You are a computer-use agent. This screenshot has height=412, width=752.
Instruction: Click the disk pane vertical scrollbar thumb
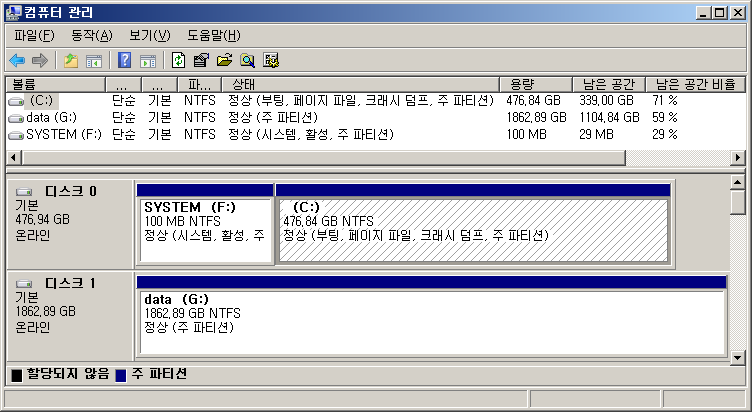[x=738, y=202]
